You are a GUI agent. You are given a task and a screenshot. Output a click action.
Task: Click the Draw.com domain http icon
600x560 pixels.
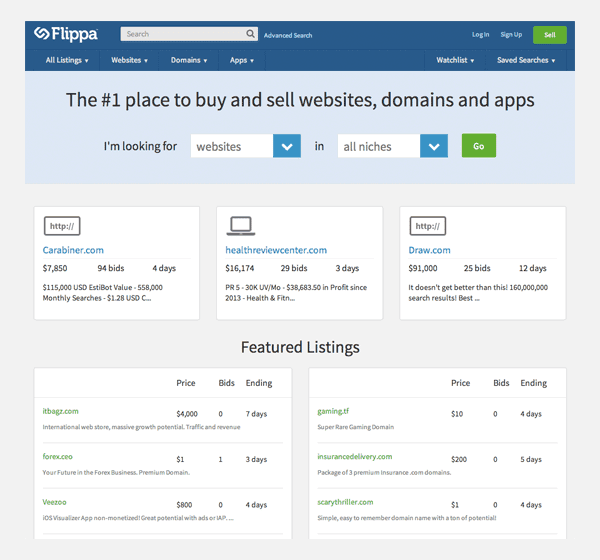(x=428, y=226)
